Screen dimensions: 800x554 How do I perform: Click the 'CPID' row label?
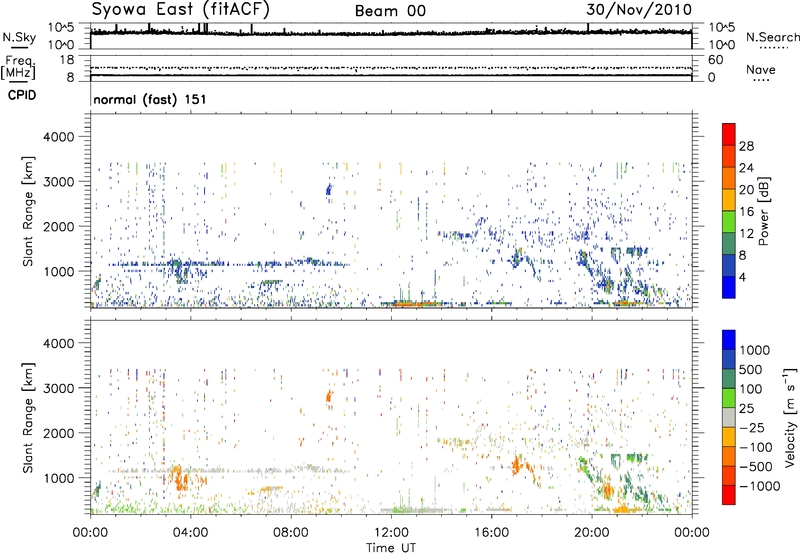[22, 95]
